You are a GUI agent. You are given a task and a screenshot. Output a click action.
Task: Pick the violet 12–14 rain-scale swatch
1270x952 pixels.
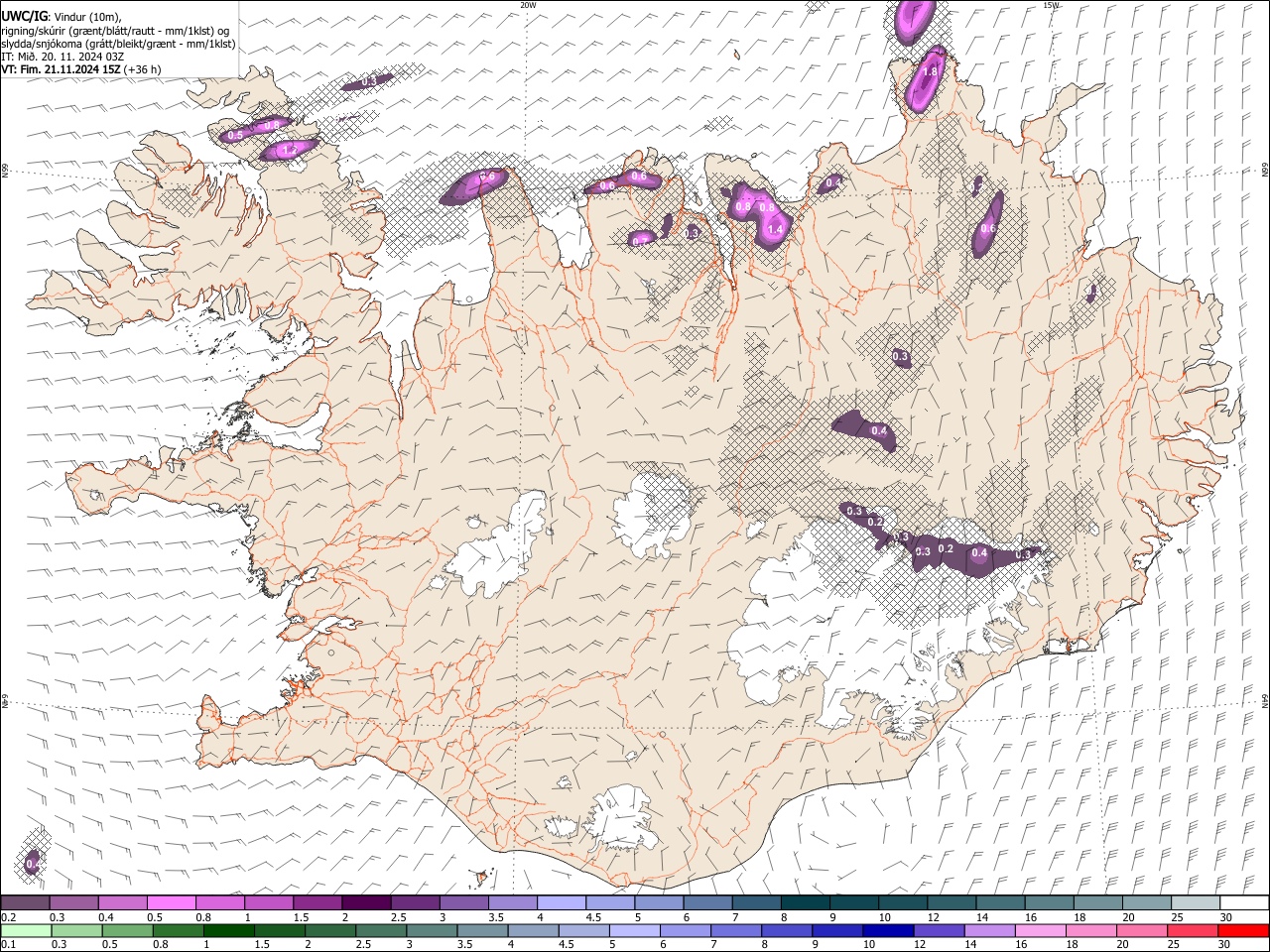point(940,930)
